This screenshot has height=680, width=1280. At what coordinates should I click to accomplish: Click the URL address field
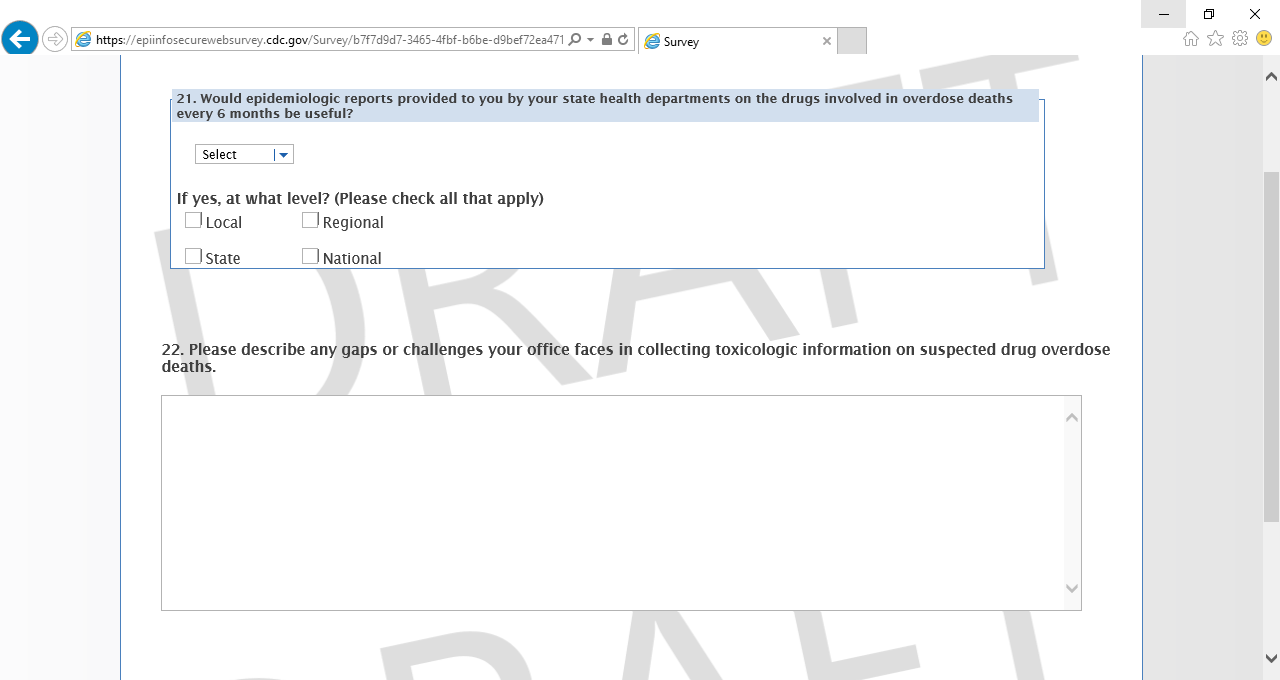[330, 40]
